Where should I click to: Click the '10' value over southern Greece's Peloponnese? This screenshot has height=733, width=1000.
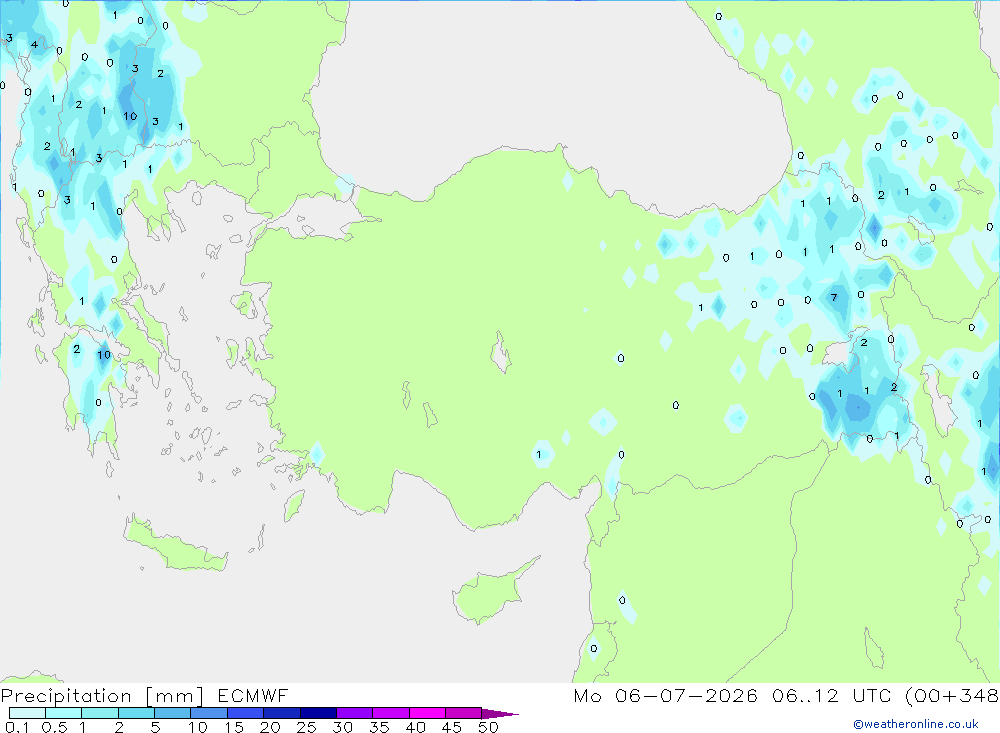click(x=104, y=355)
